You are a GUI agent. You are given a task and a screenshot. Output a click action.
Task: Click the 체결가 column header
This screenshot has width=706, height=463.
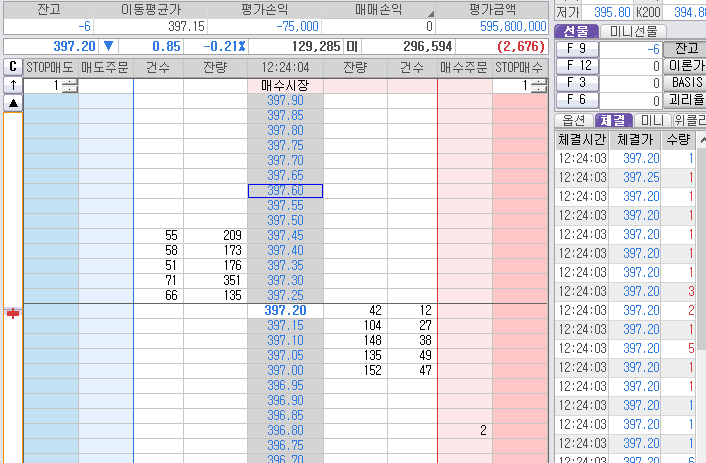click(x=635, y=140)
